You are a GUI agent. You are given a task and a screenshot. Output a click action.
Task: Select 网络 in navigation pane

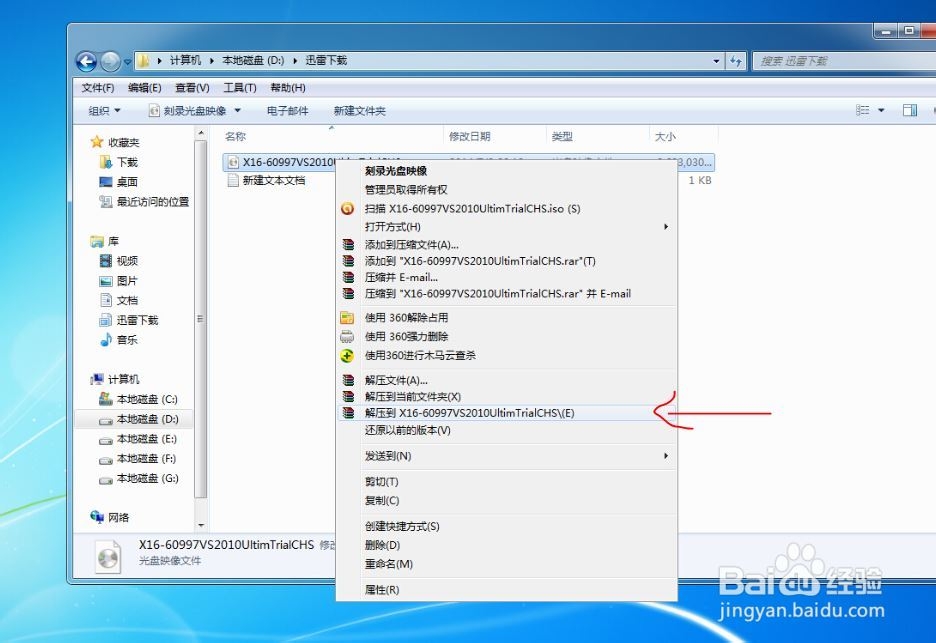tap(110, 517)
